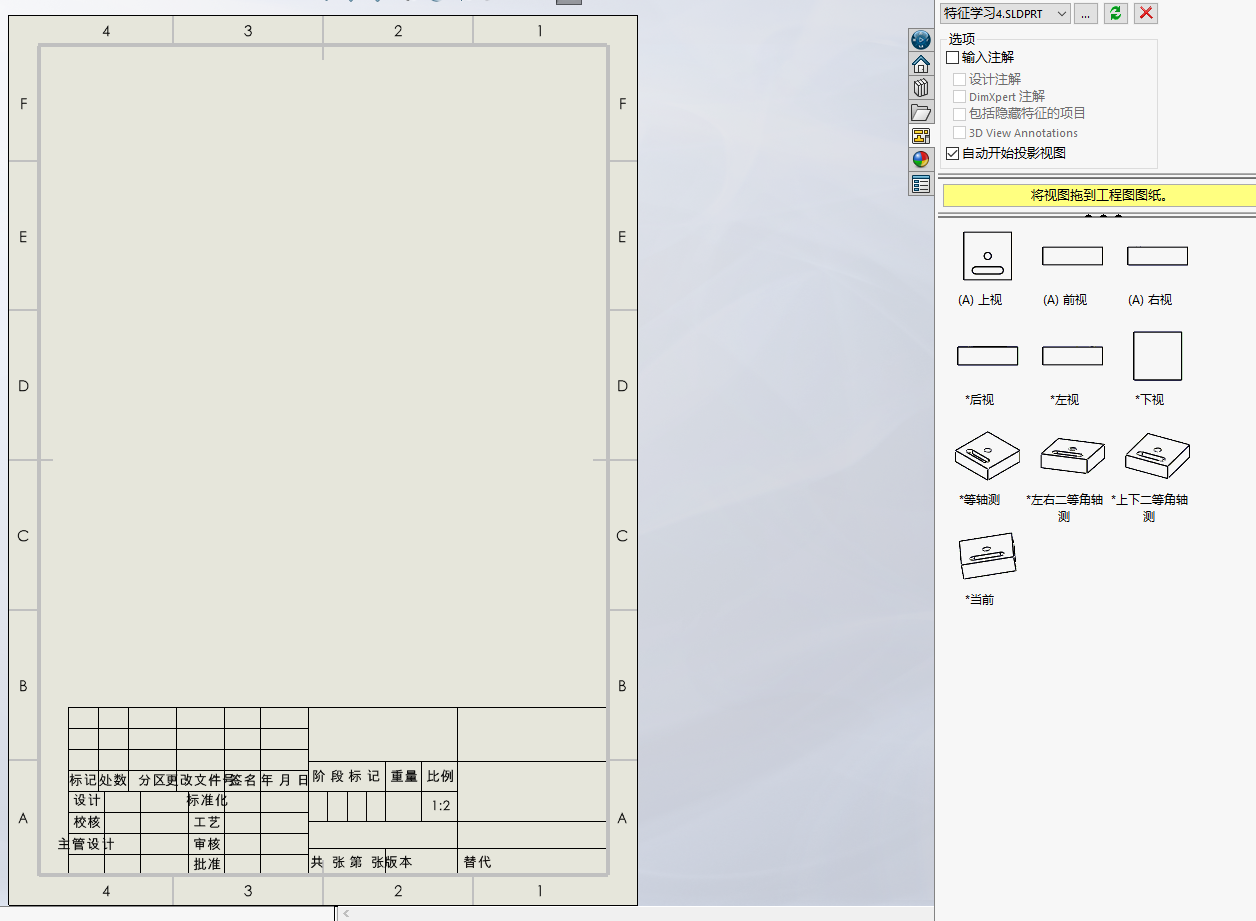
Task: Clear all views with the red X
Action: coord(1146,13)
